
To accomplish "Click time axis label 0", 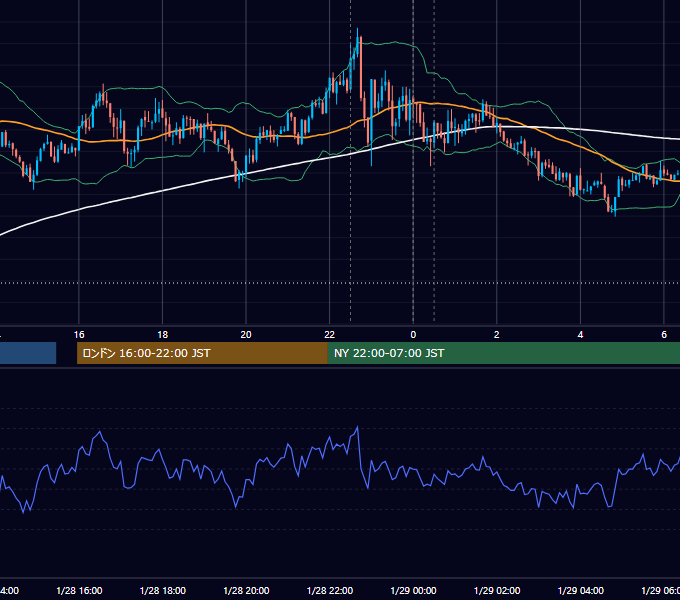I will pos(413,335).
